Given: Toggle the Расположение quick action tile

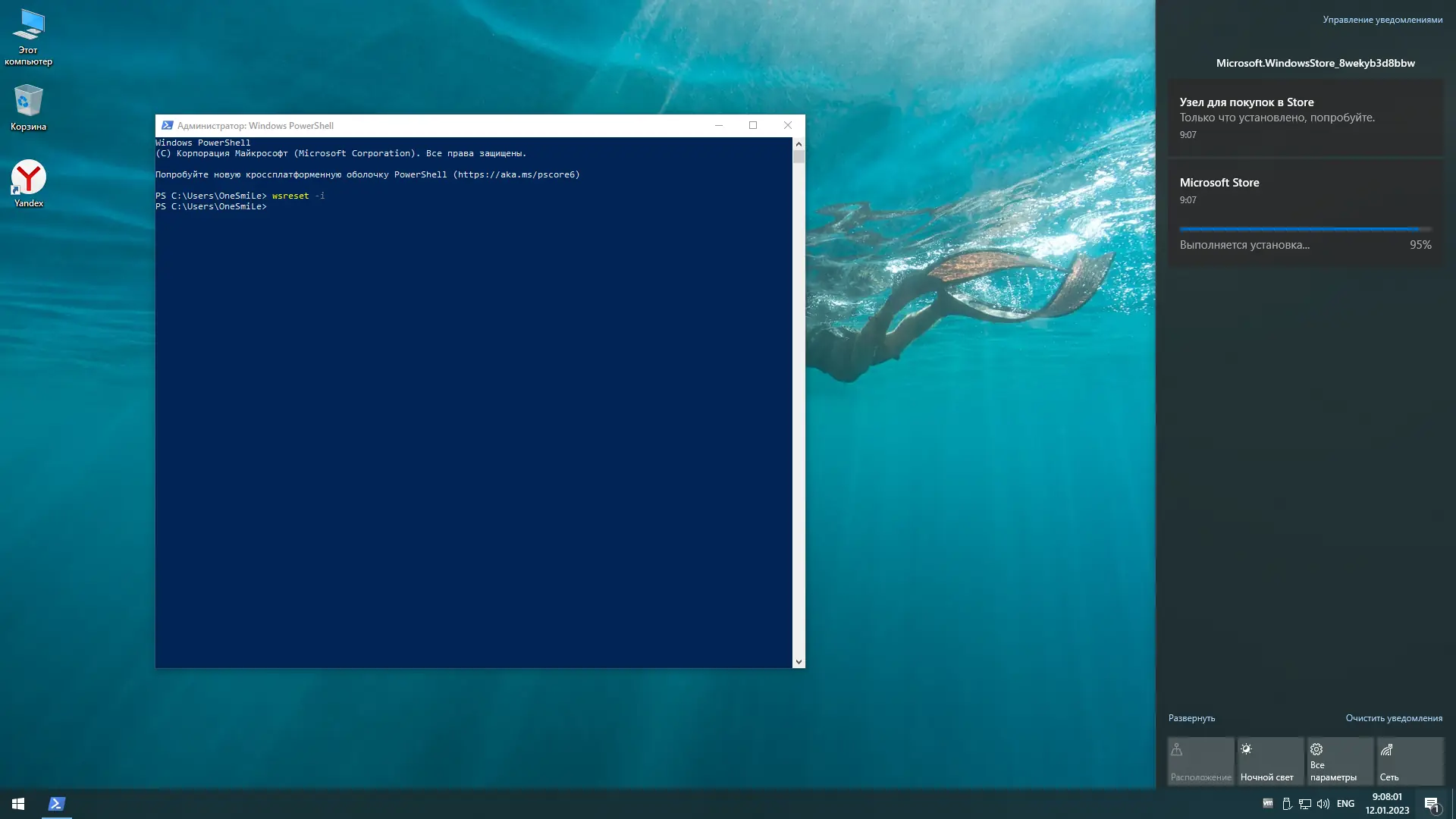Looking at the screenshot, I should click(x=1200, y=761).
